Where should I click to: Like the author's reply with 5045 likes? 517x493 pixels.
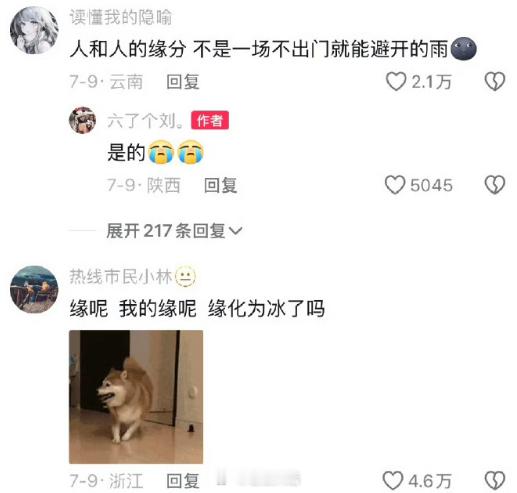pyautogui.click(x=395, y=185)
